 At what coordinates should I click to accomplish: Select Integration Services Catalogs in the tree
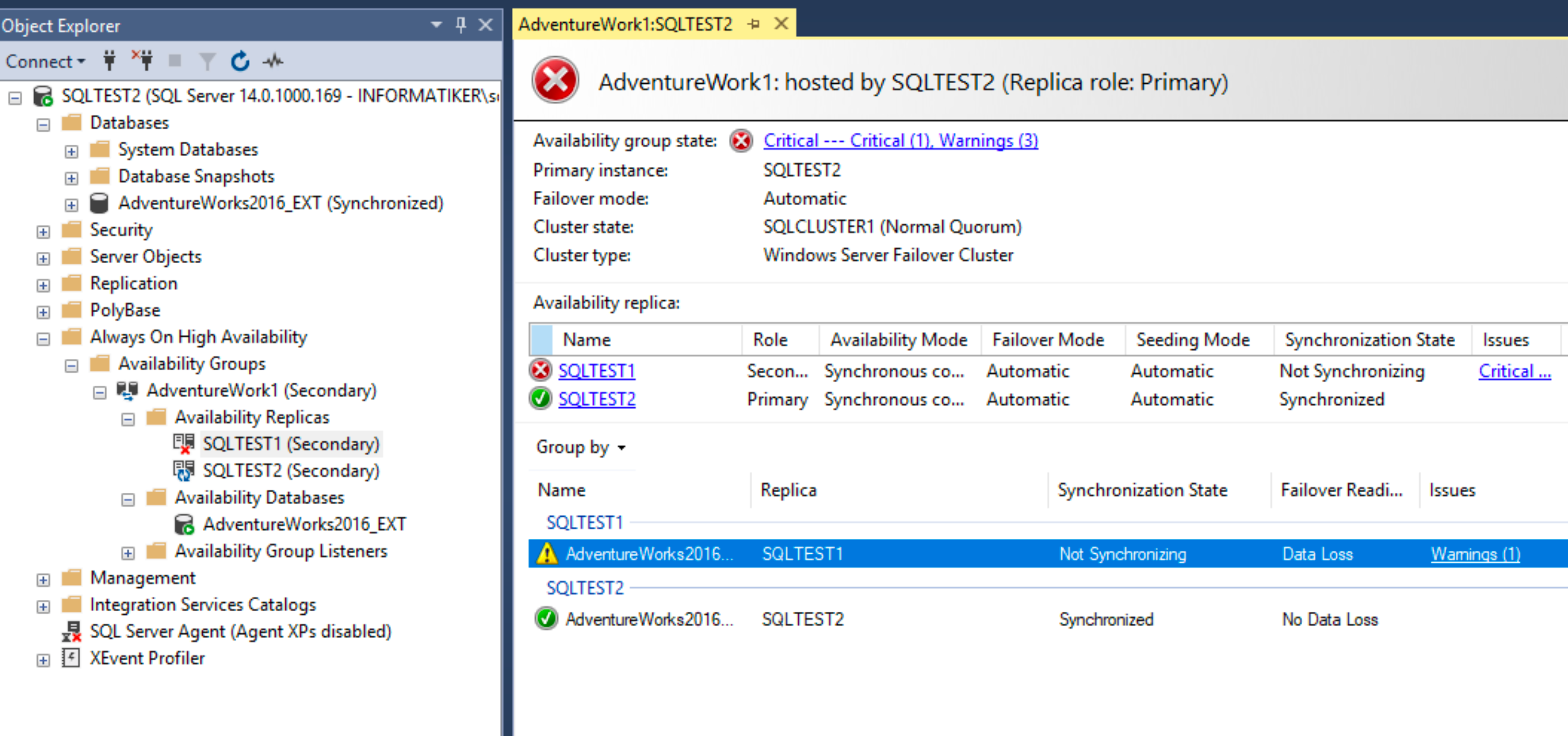tap(203, 604)
